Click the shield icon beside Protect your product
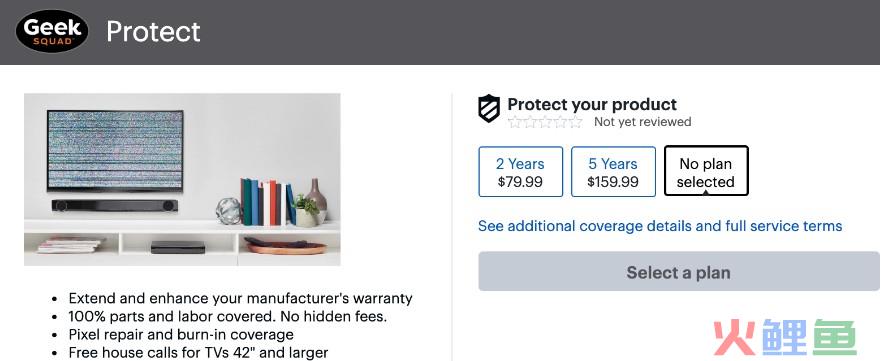881x361 pixels. coord(489,108)
